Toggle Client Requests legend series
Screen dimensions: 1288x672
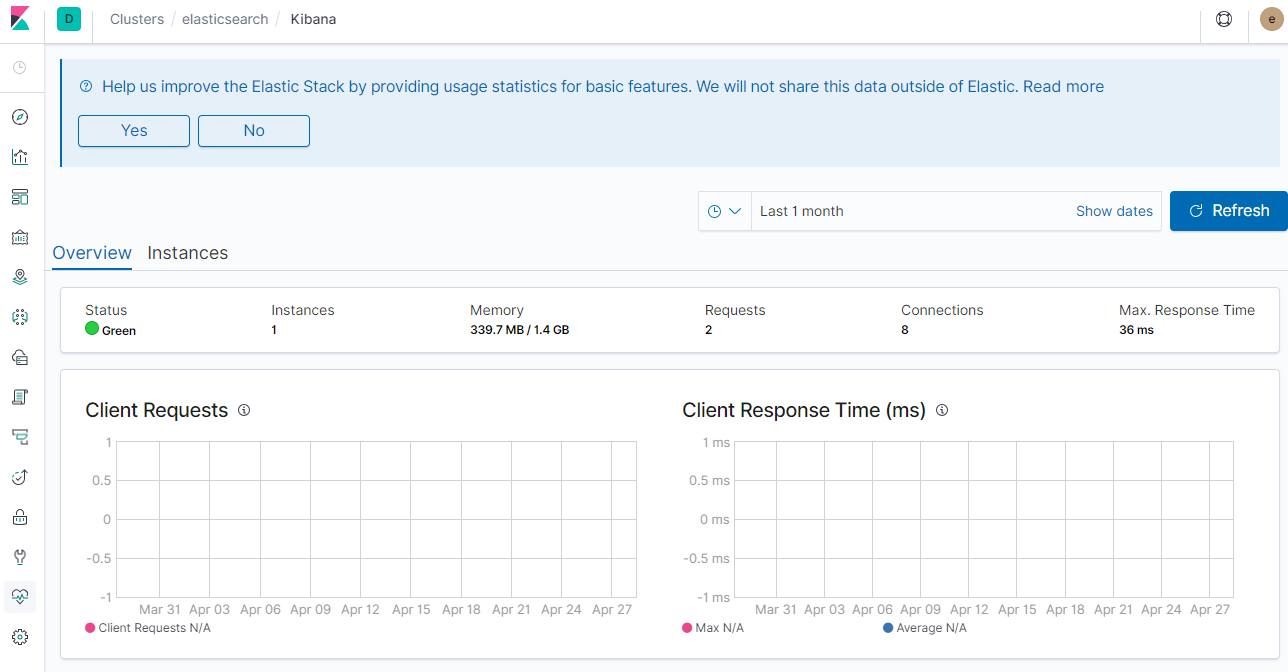[148, 628]
